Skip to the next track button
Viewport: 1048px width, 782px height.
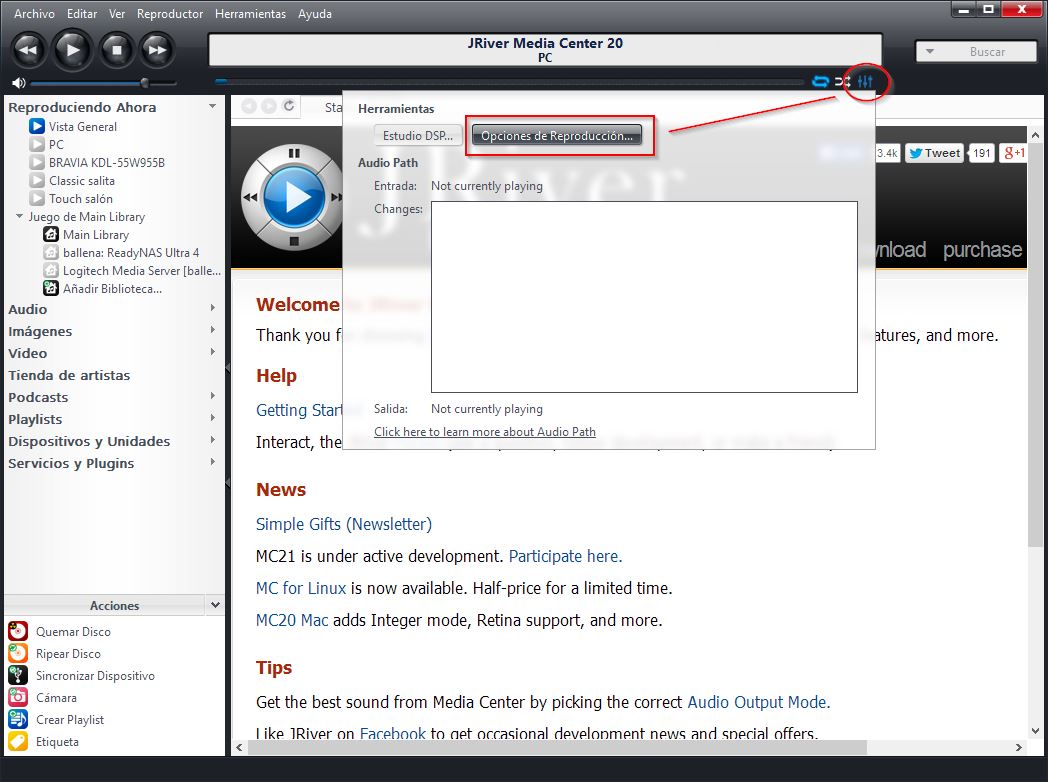pyautogui.click(x=157, y=49)
